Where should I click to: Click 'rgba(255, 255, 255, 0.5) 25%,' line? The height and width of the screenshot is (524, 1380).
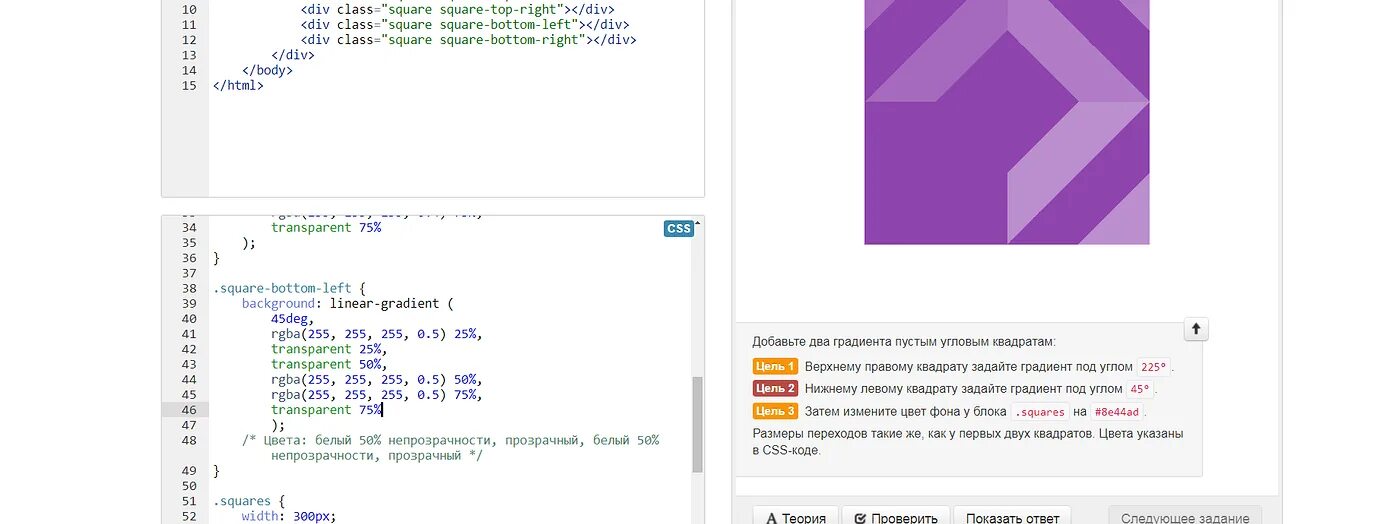[x=376, y=334]
